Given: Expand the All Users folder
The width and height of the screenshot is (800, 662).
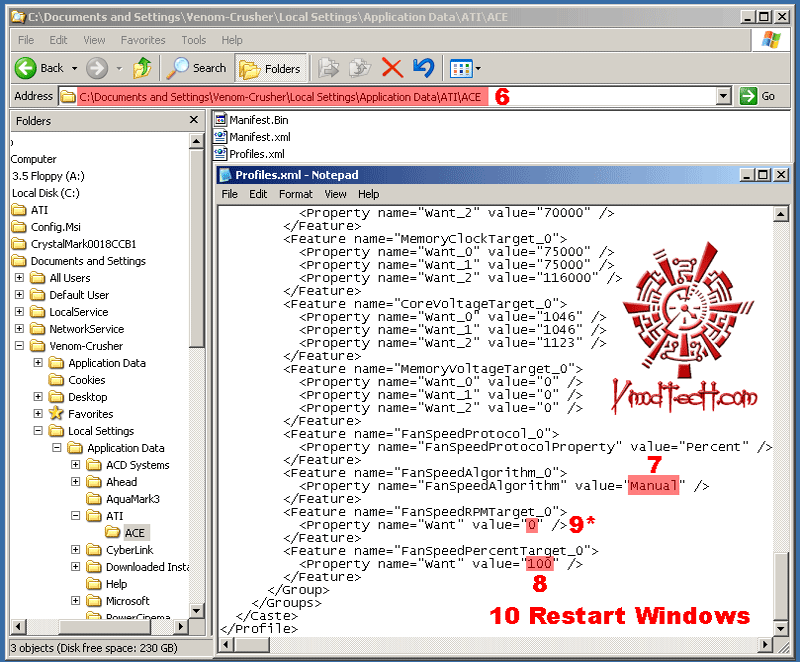Looking at the screenshot, I should point(19,277).
